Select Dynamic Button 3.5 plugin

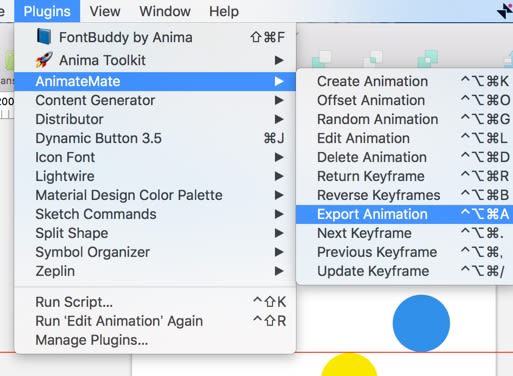click(155, 138)
